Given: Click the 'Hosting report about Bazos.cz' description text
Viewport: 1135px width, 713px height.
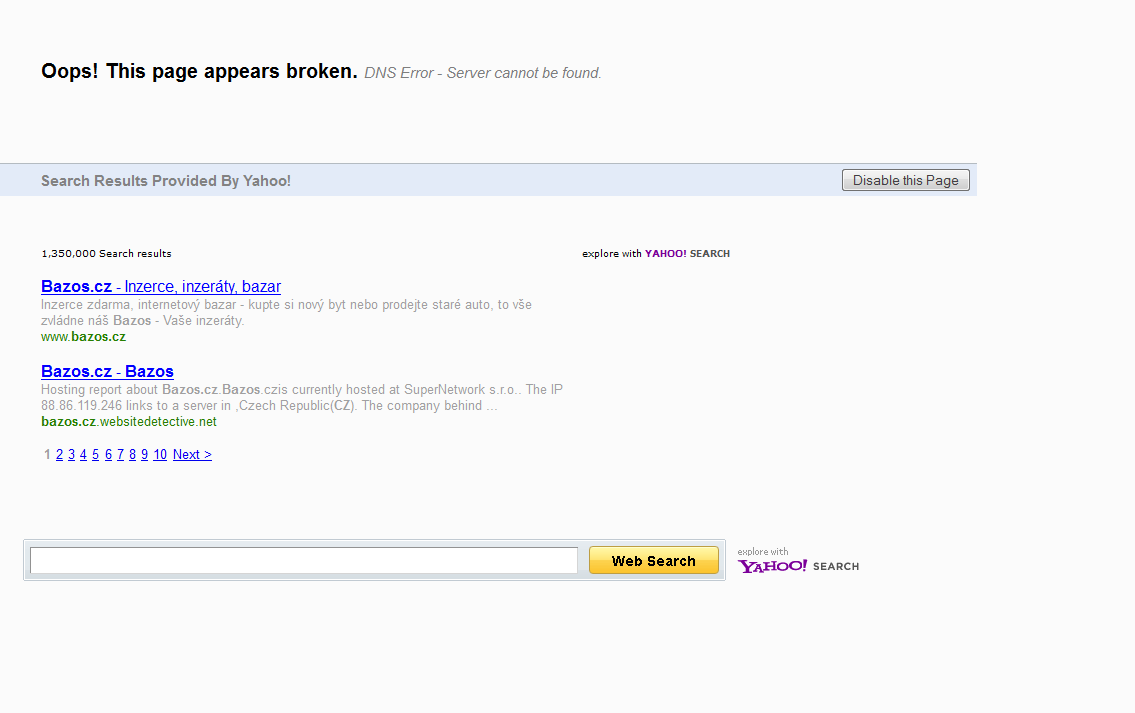Looking at the screenshot, I should pyautogui.click(x=302, y=397).
